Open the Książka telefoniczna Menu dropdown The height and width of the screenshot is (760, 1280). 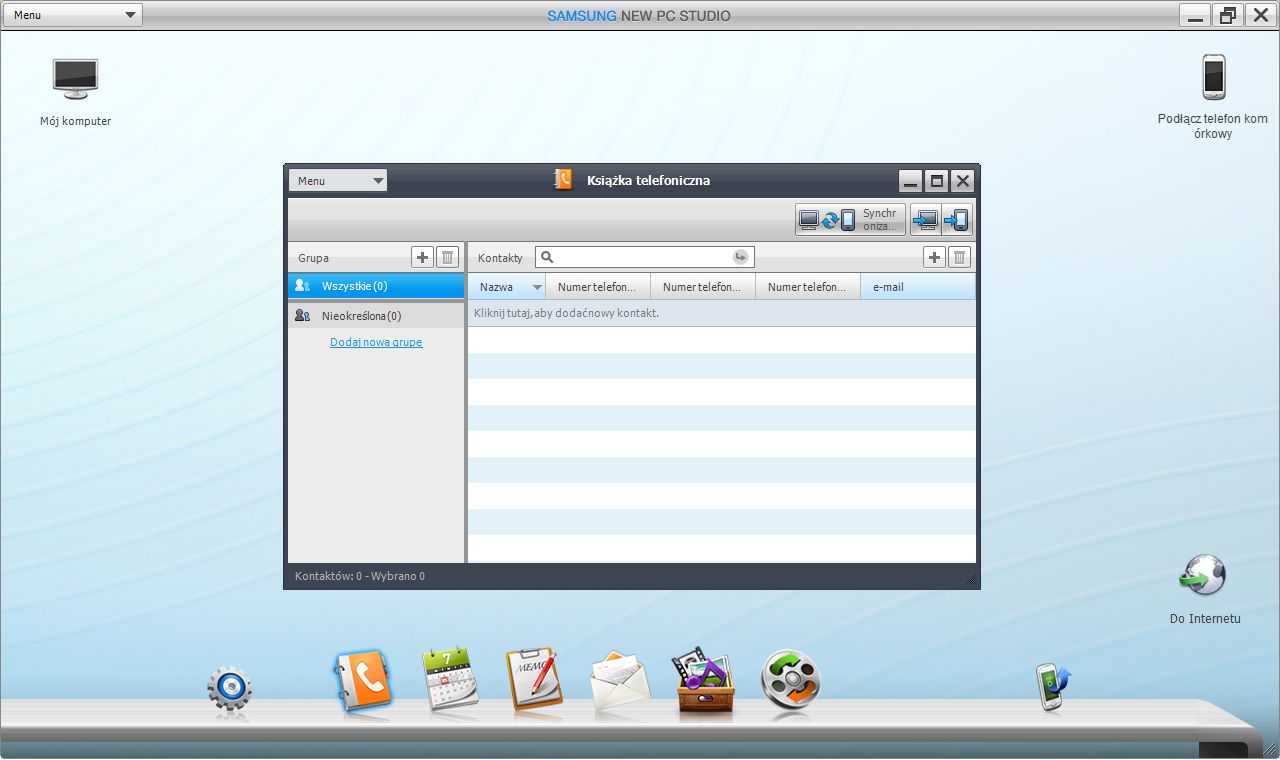[338, 181]
